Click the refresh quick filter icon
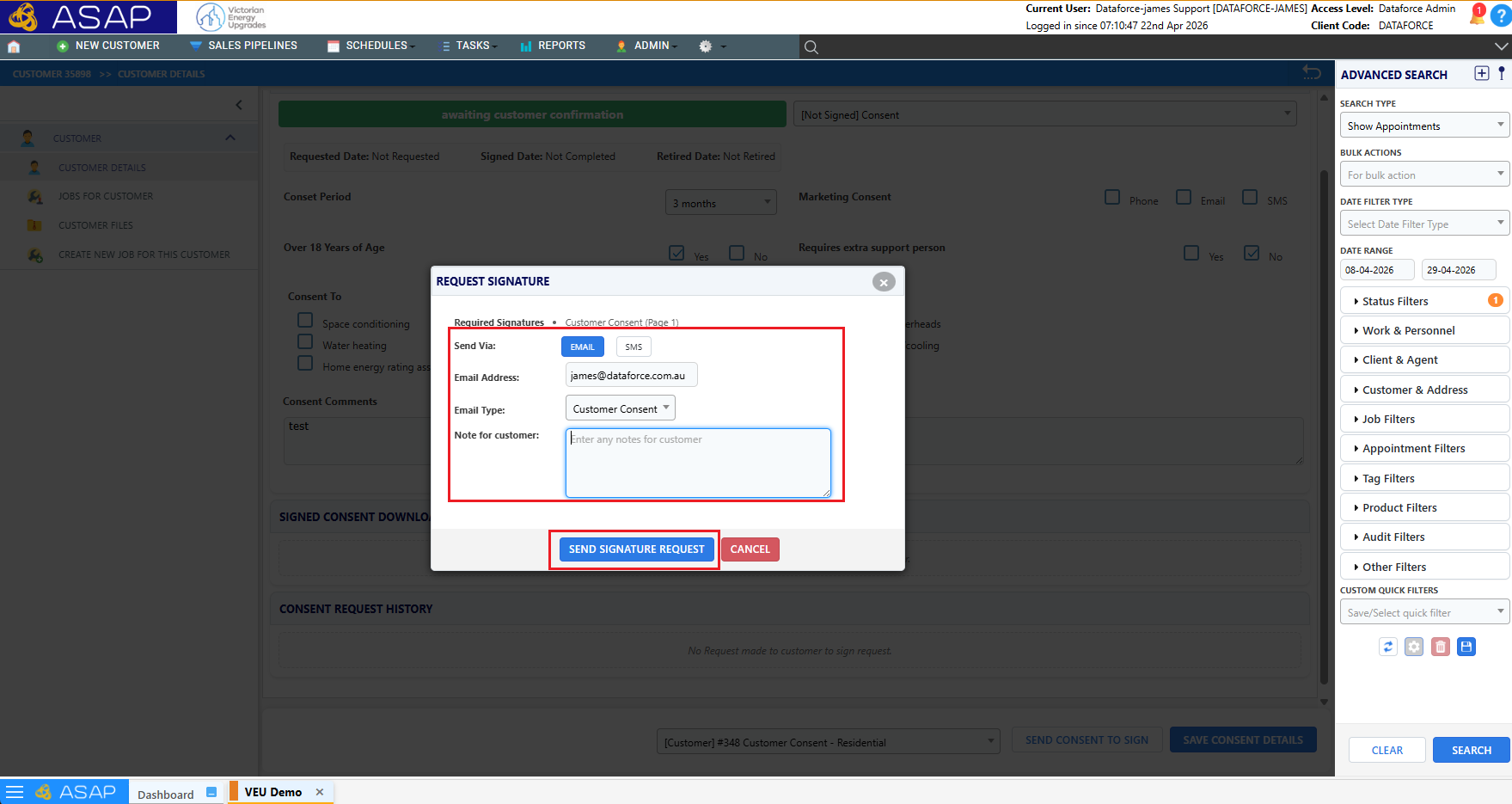The width and height of the screenshot is (1512, 804). point(1388,647)
